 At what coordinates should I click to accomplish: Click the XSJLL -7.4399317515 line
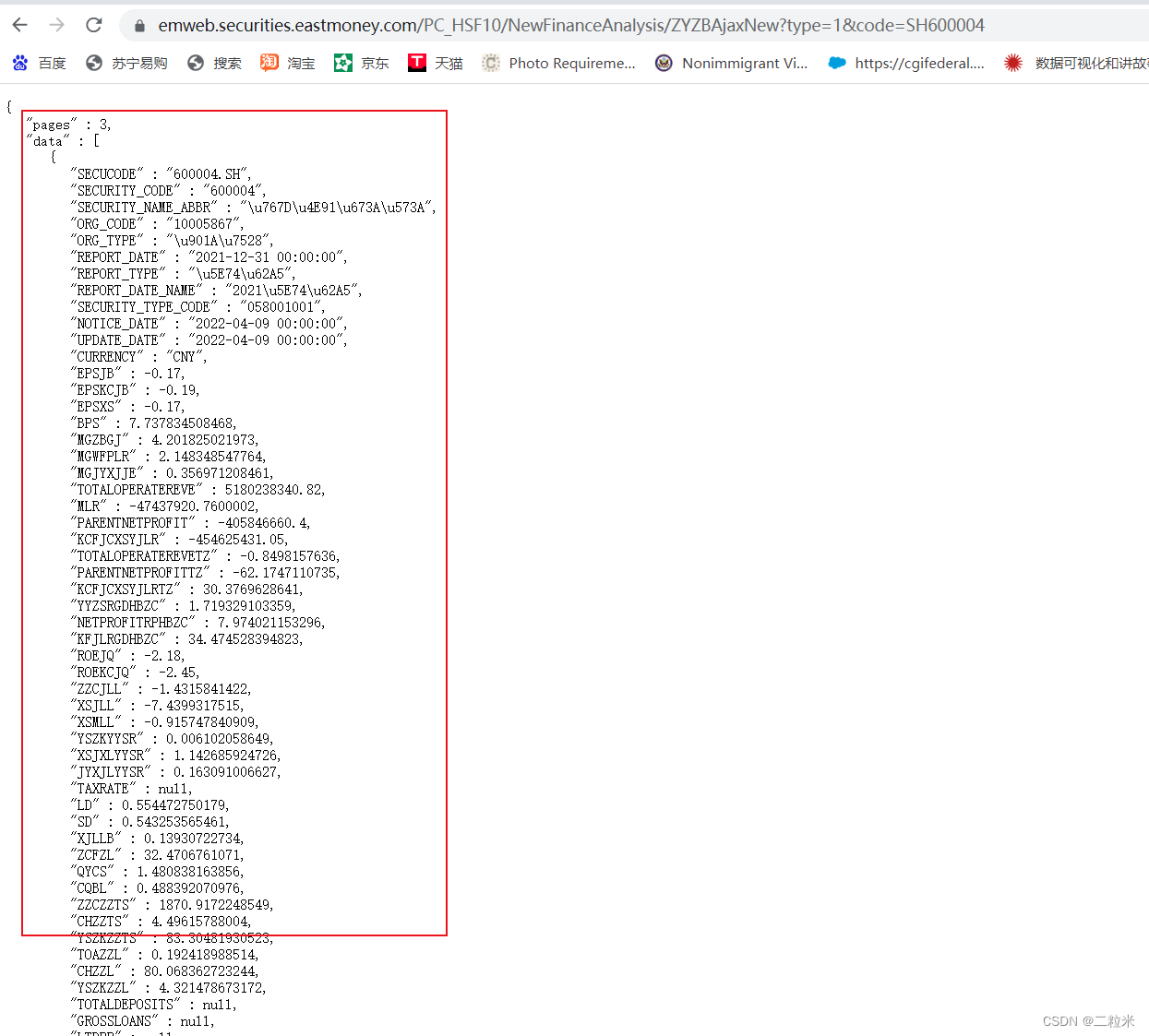[x=158, y=706]
